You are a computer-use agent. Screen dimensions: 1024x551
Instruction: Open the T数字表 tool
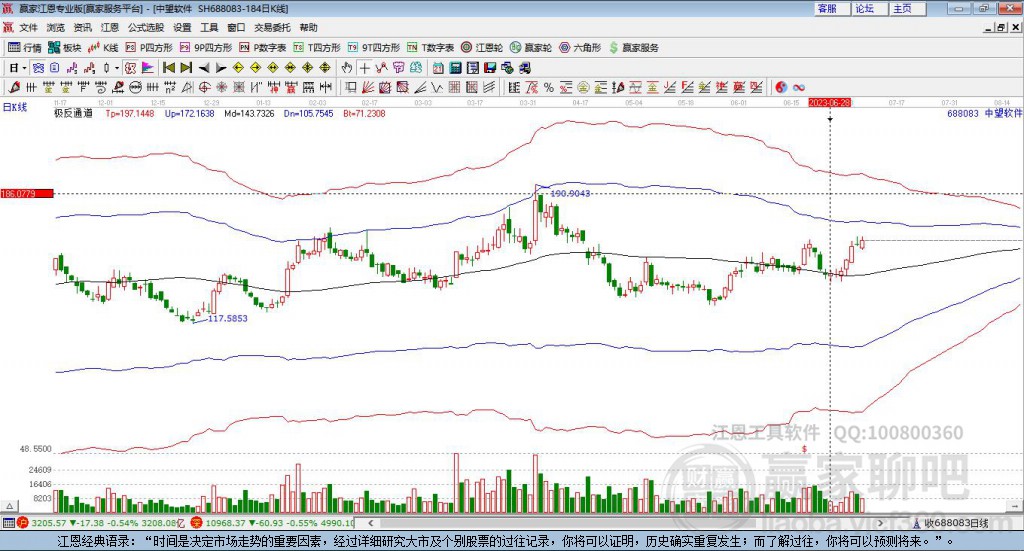coord(430,48)
